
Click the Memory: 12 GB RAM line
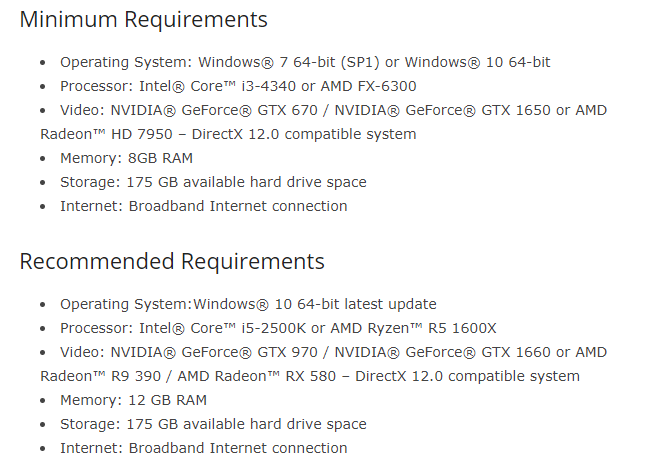133,400
